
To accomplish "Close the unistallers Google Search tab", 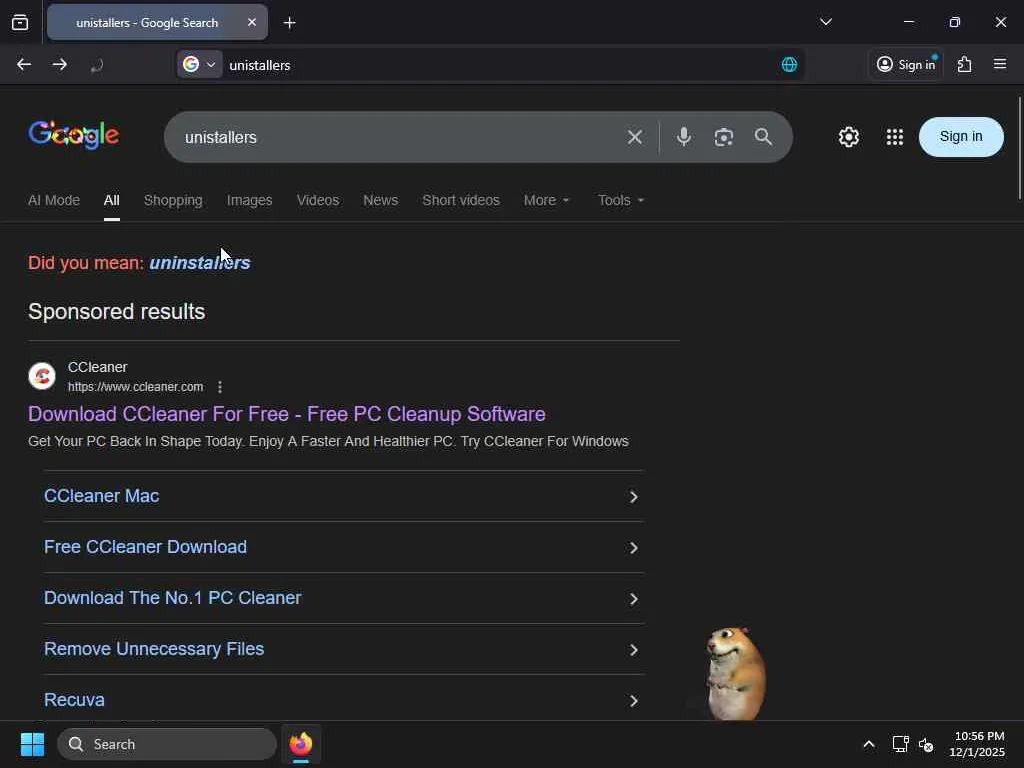I will point(251,22).
